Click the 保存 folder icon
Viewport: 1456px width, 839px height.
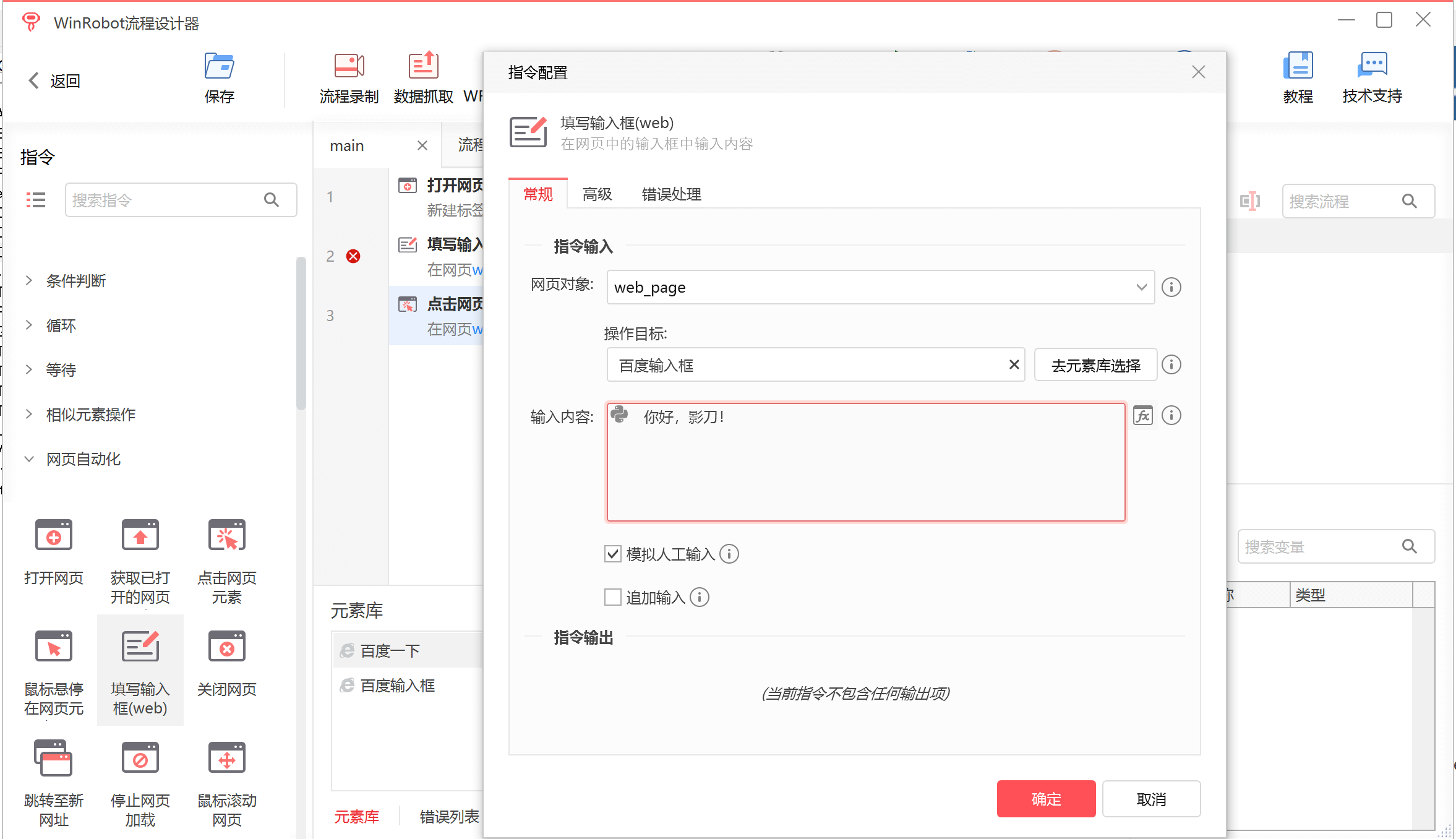(219, 66)
